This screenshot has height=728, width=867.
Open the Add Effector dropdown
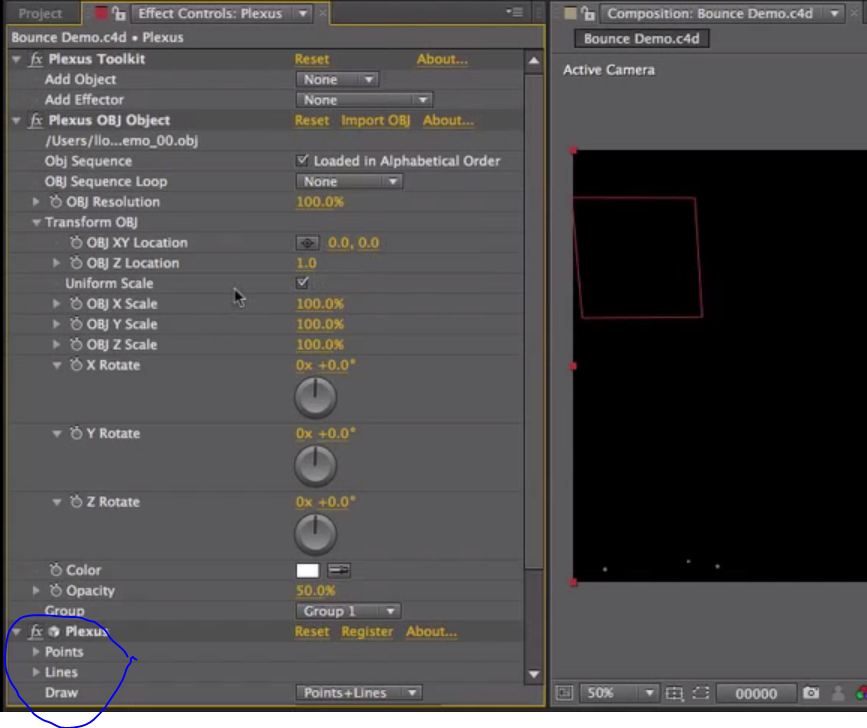point(364,100)
